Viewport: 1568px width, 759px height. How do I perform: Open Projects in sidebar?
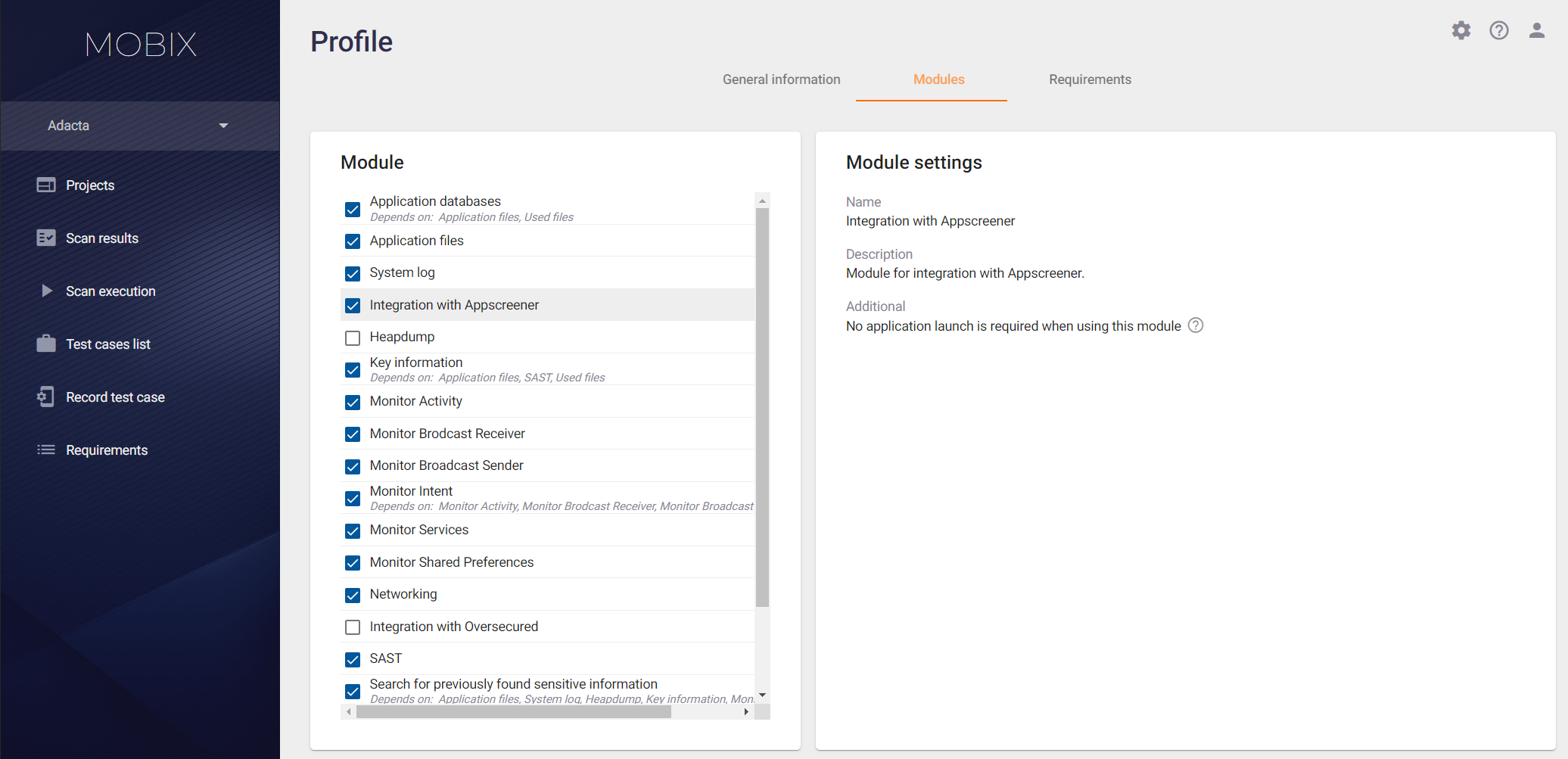point(90,185)
